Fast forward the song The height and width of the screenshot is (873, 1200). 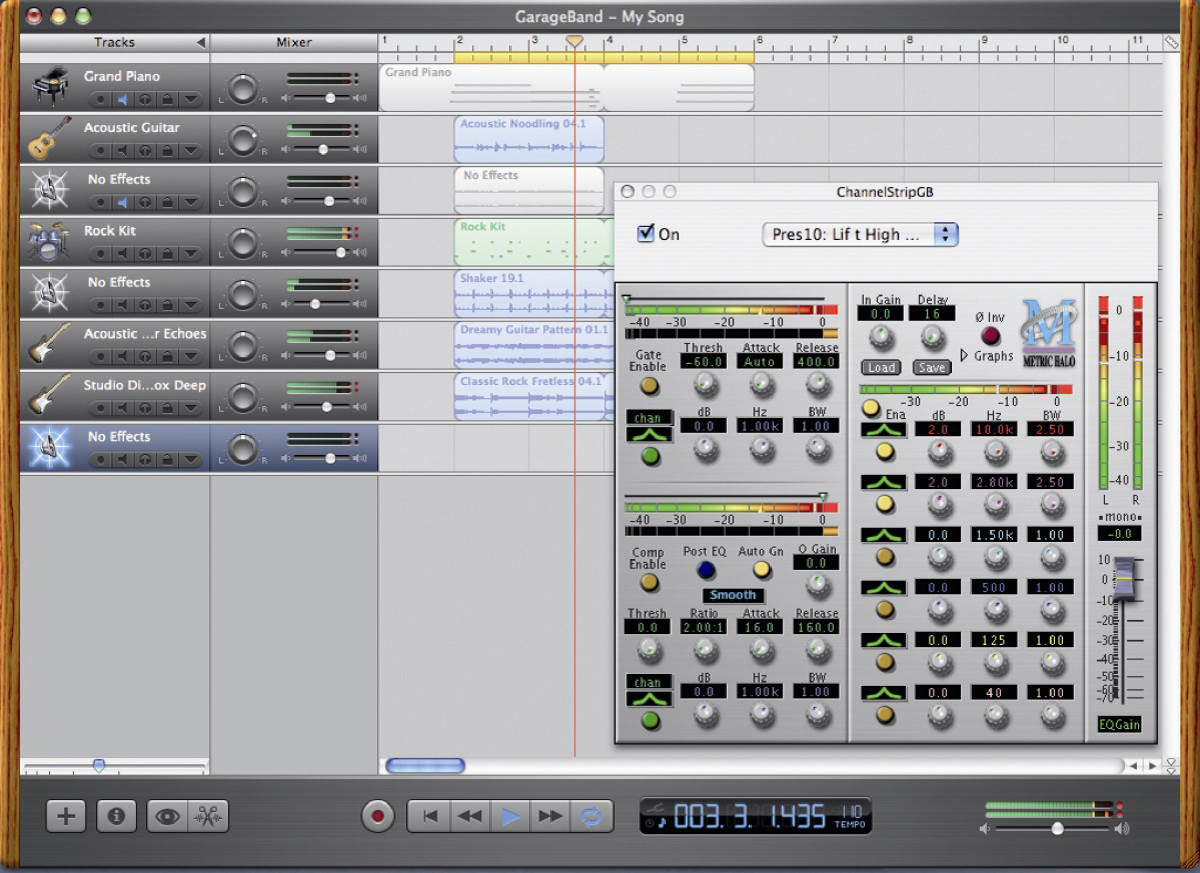pos(551,816)
